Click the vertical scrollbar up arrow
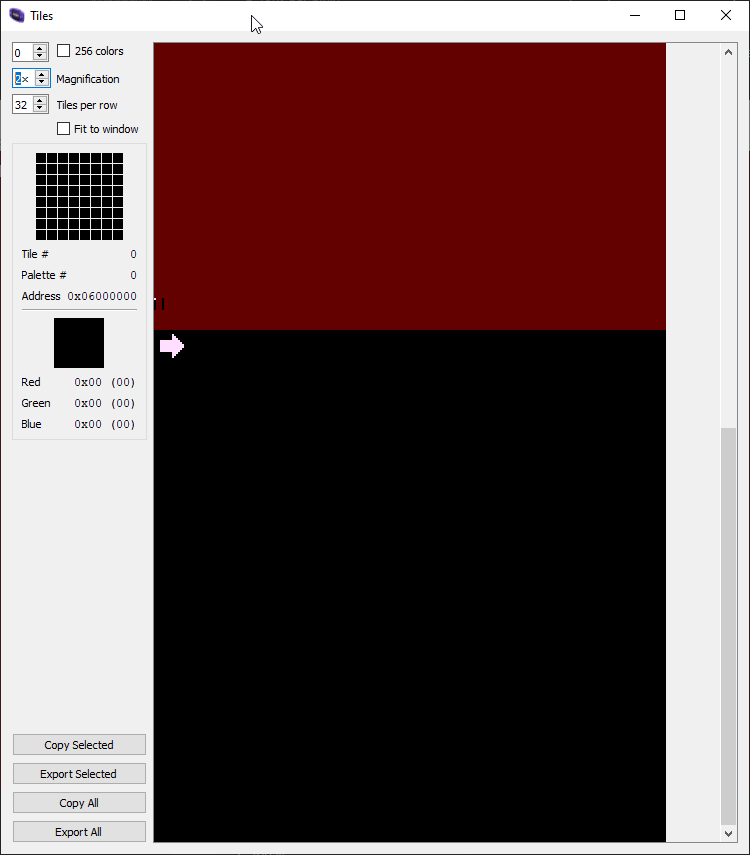 point(727,51)
